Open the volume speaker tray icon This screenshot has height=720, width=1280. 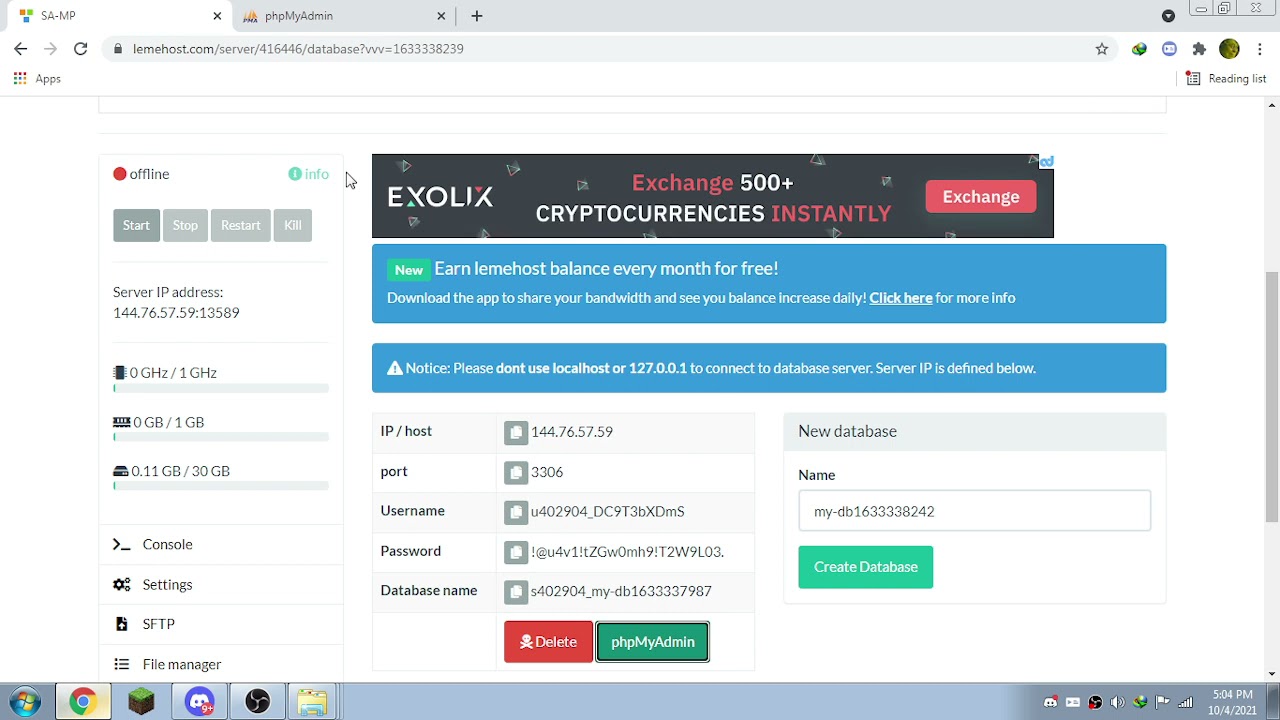pos(1117,702)
